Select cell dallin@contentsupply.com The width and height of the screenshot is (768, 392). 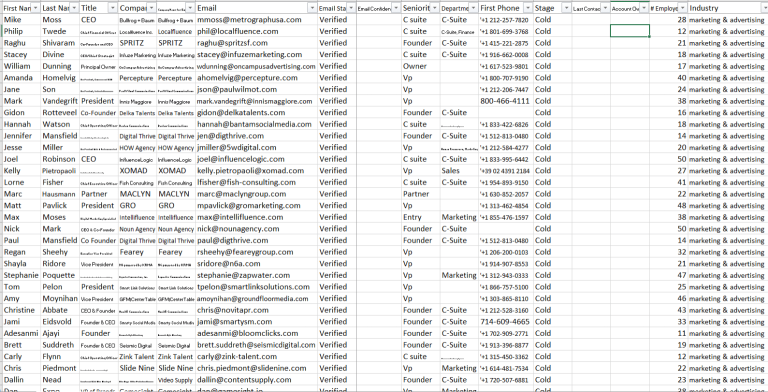[x=257, y=380]
